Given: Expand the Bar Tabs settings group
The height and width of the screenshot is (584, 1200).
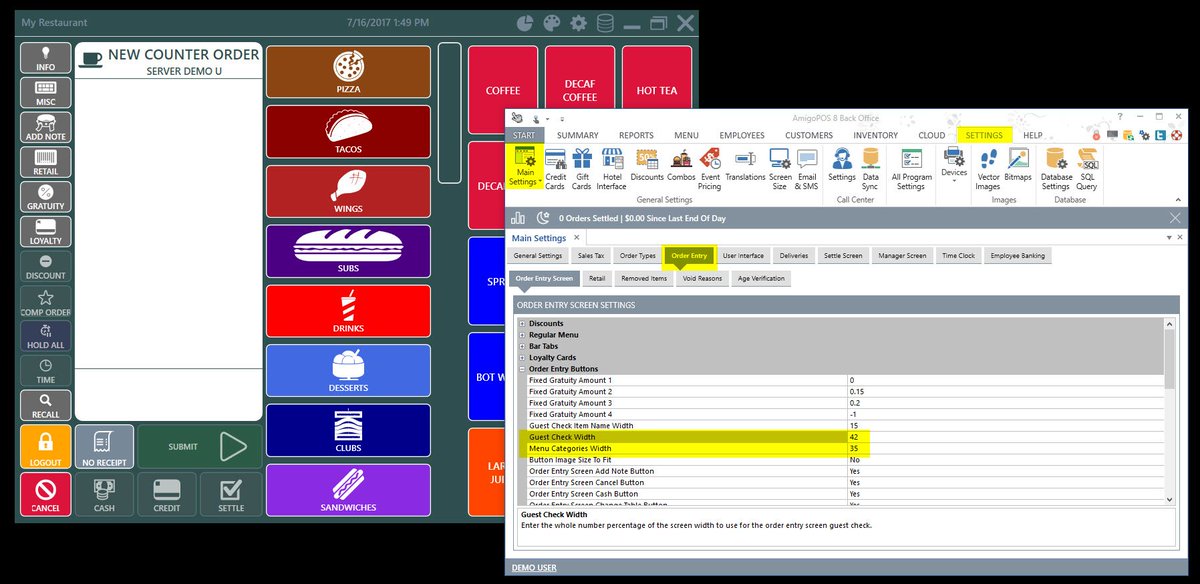Looking at the screenshot, I should 522,346.
